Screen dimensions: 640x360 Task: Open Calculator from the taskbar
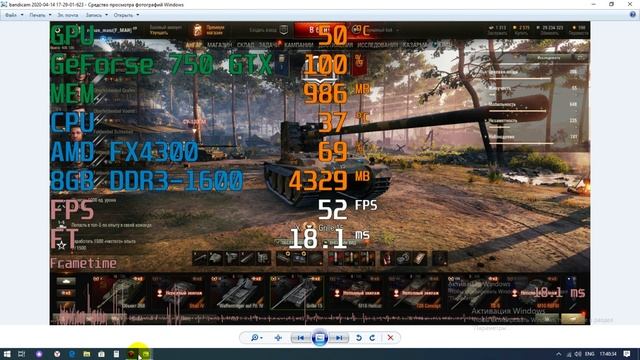point(116,354)
